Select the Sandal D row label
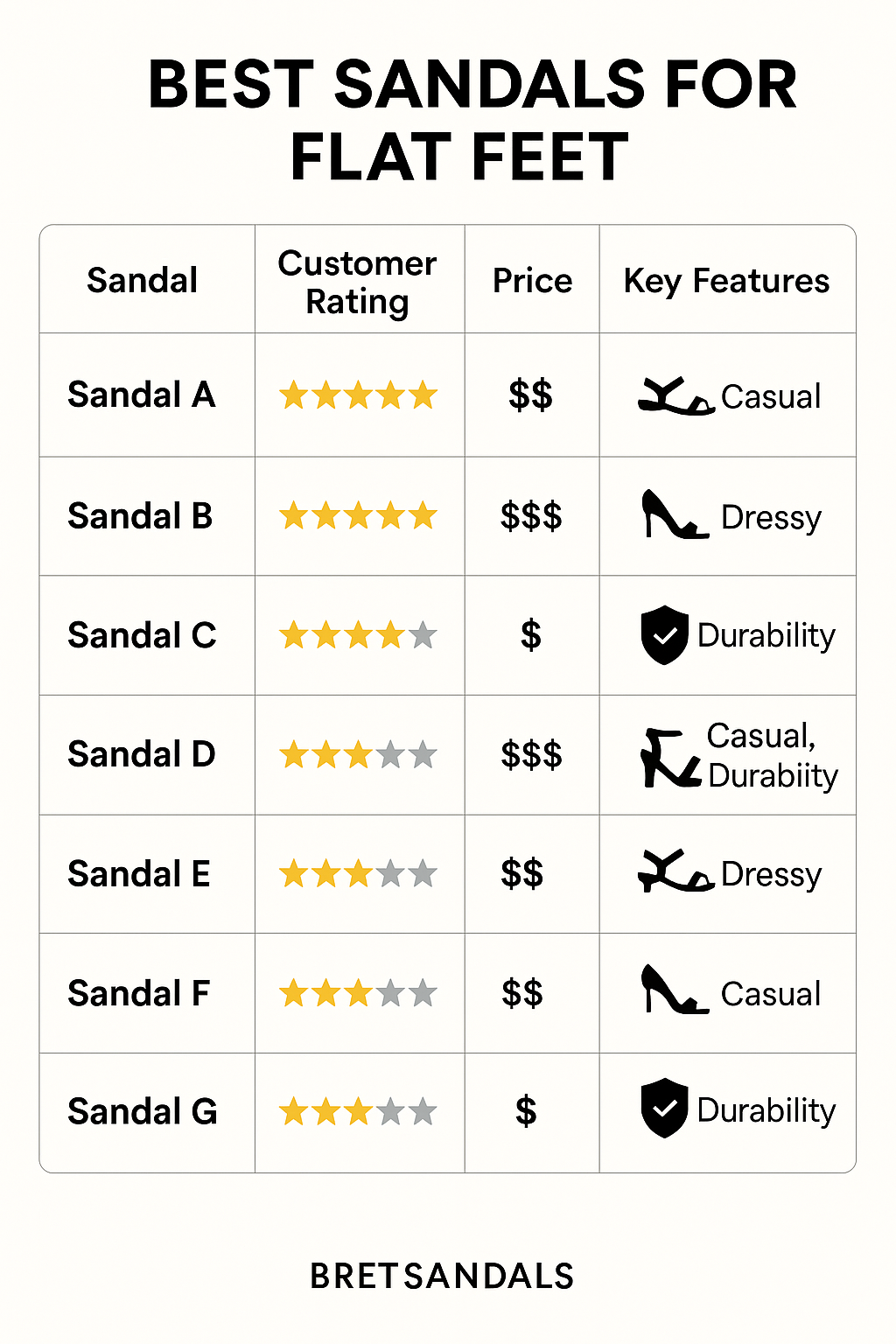The width and height of the screenshot is (896, 1344). pyautogui.click(x=142, y=754)
